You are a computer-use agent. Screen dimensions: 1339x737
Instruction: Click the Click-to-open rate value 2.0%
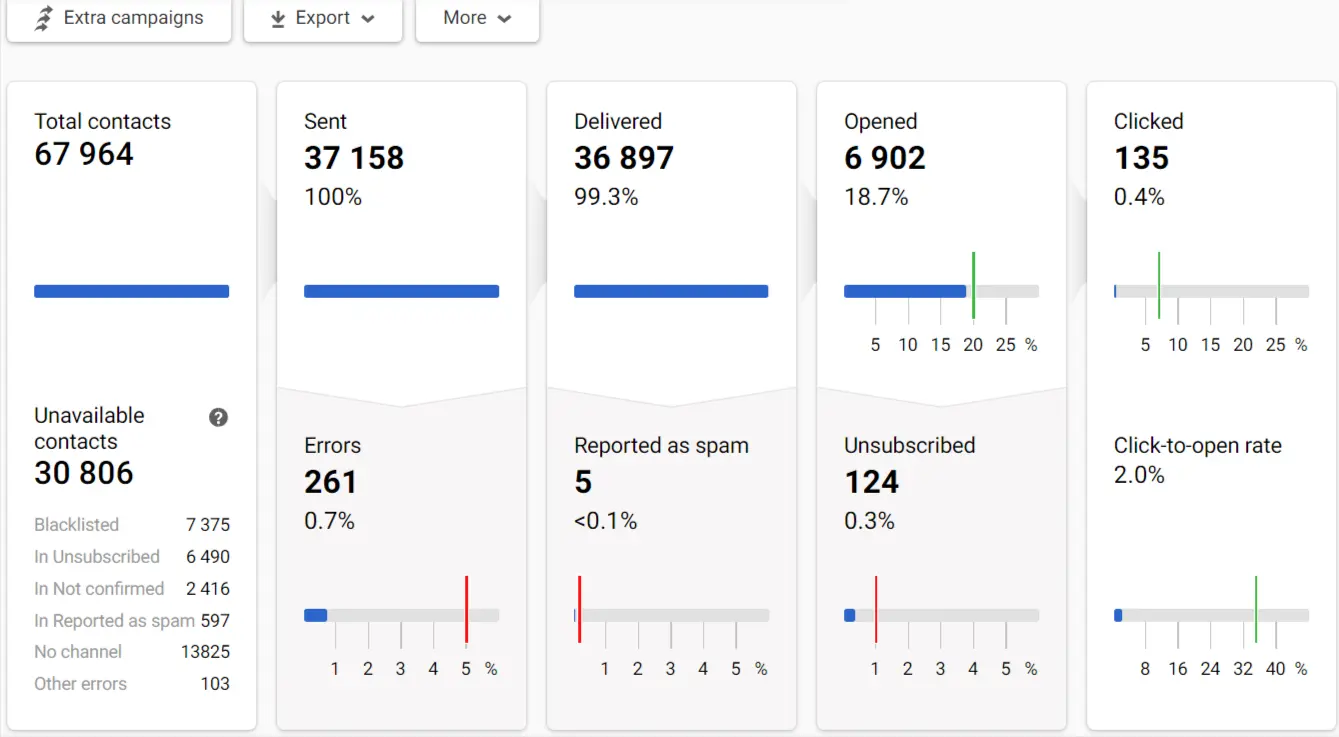1139,475
